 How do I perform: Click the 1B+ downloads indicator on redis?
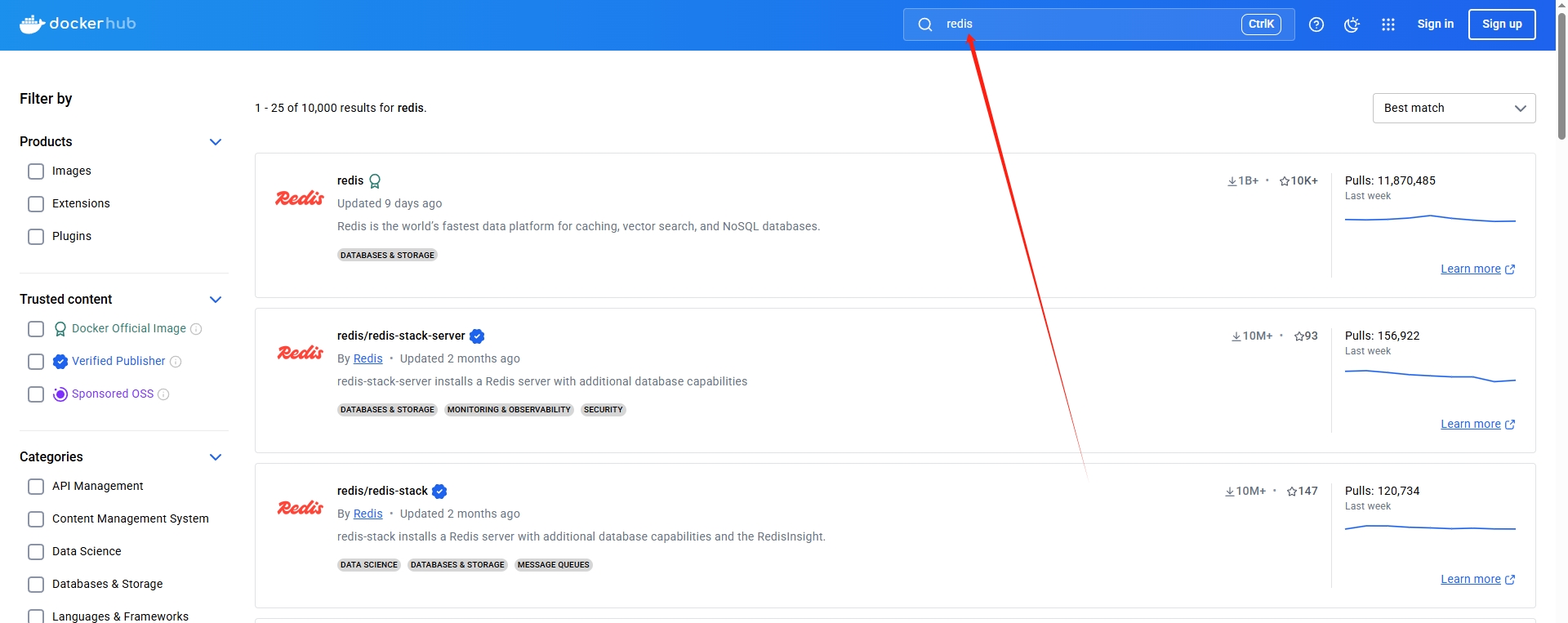coord(1243,180)
